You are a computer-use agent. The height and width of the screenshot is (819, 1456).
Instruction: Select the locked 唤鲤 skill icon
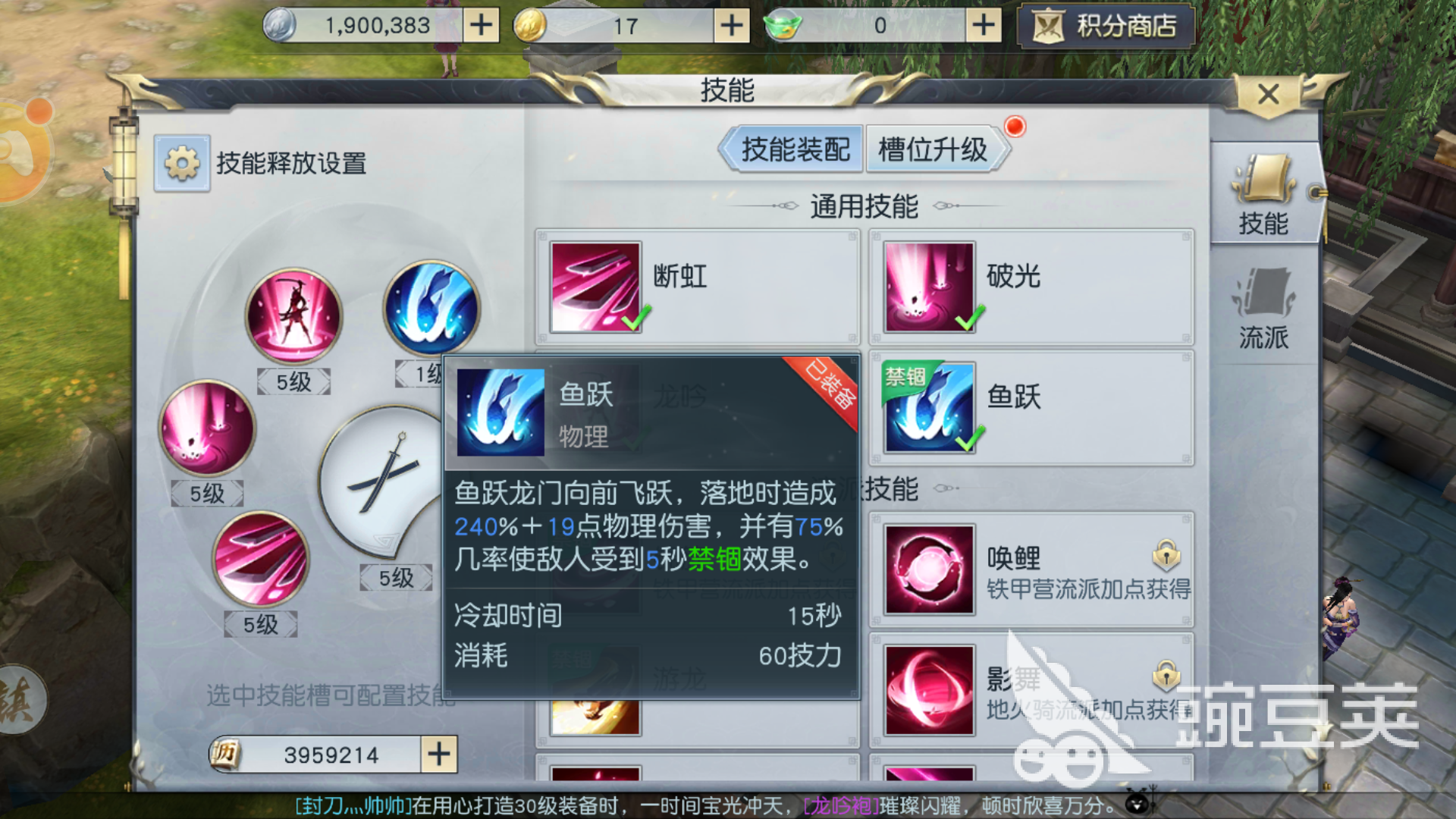coord(930,569)
